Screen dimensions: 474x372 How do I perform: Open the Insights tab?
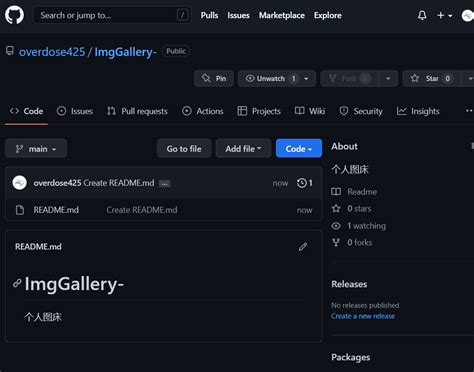click(x=418, y=111)
